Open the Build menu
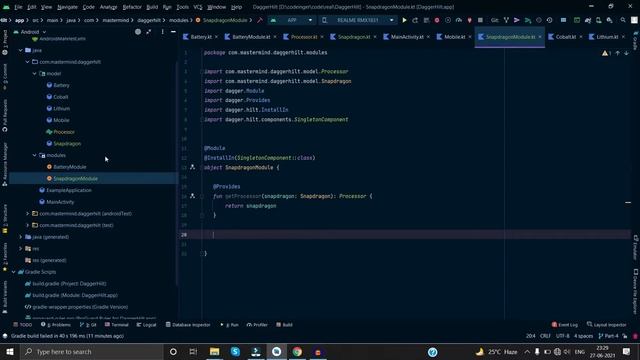 [x=152, y=7]
